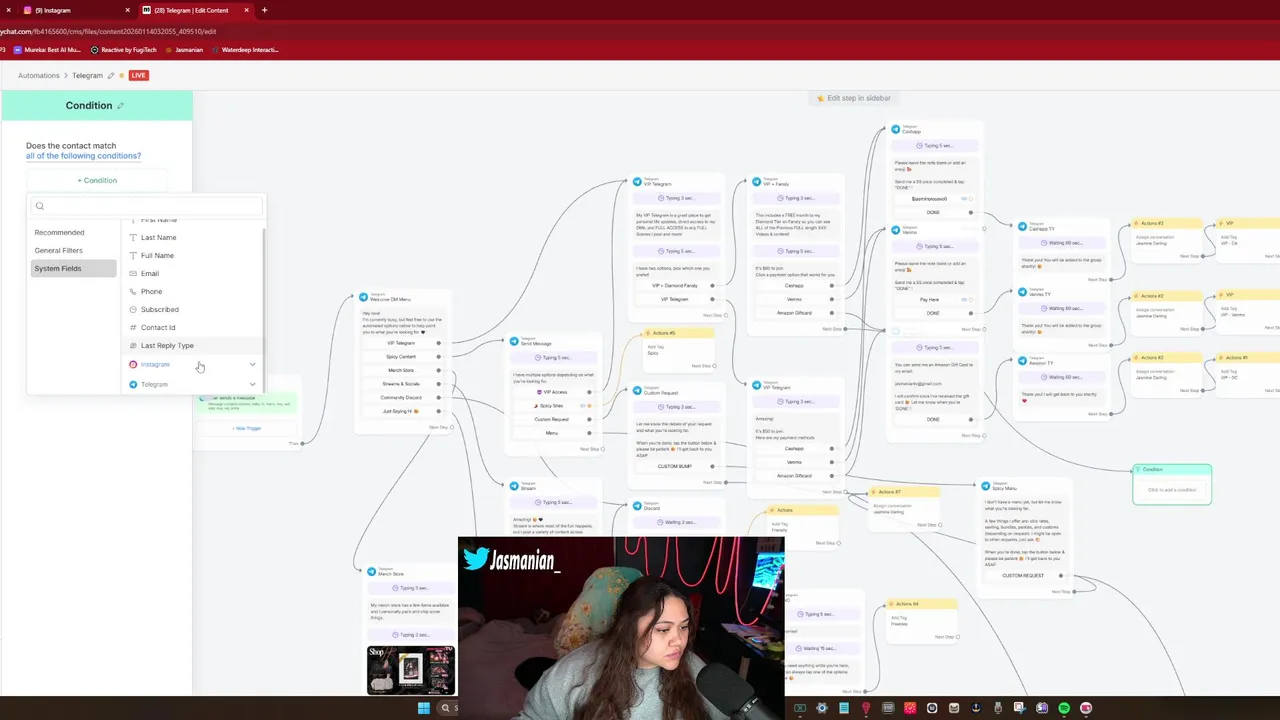Click the clock icon beside Subscribed
The width and height of the screenshot is (1280, 720).
(x=133, y=310)
